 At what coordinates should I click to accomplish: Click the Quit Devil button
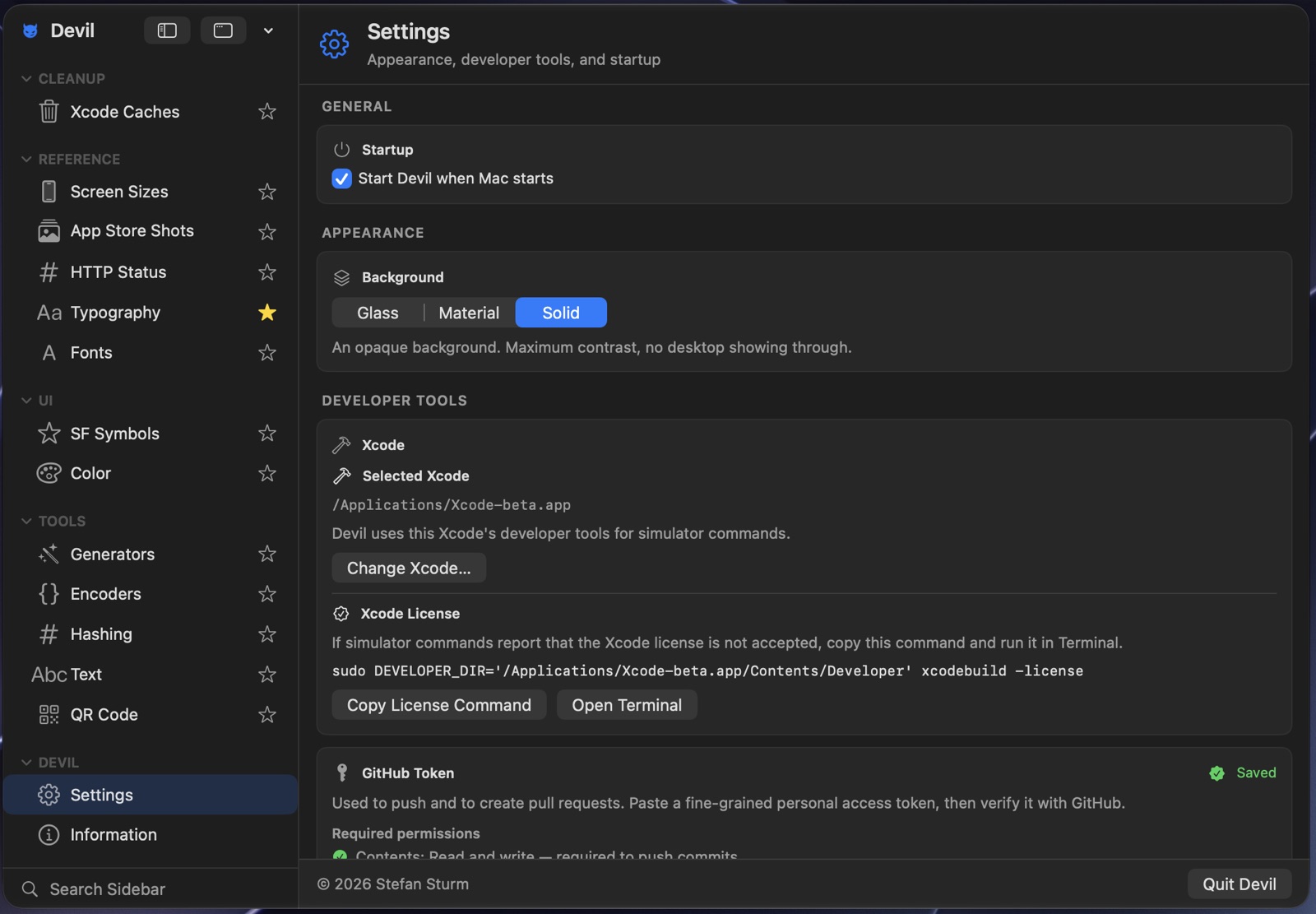(1240, 884)
